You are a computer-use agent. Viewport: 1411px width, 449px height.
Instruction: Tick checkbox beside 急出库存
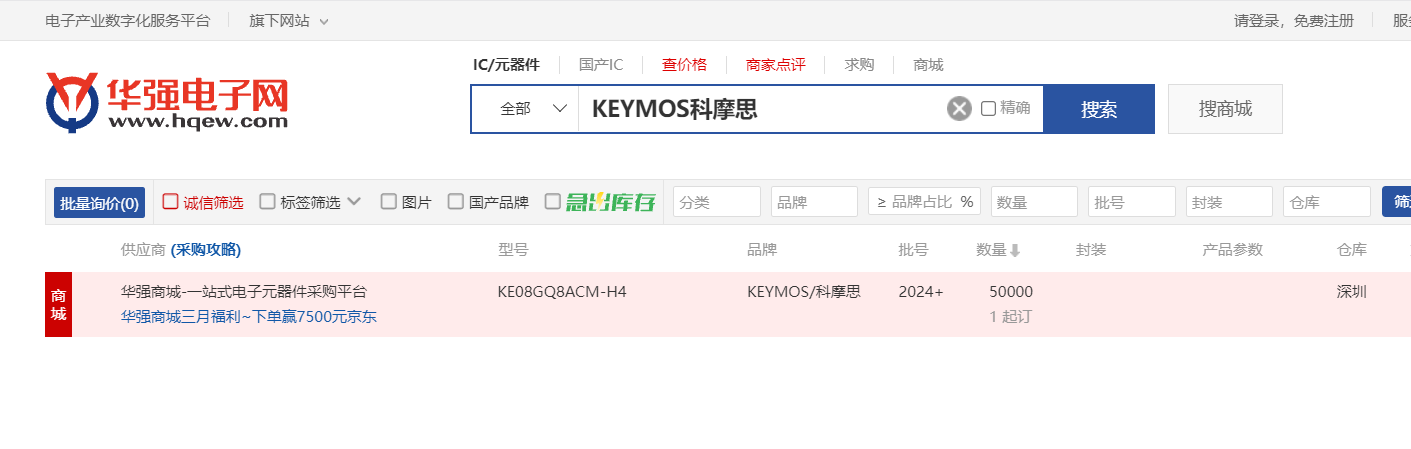(x=552, y=201)
